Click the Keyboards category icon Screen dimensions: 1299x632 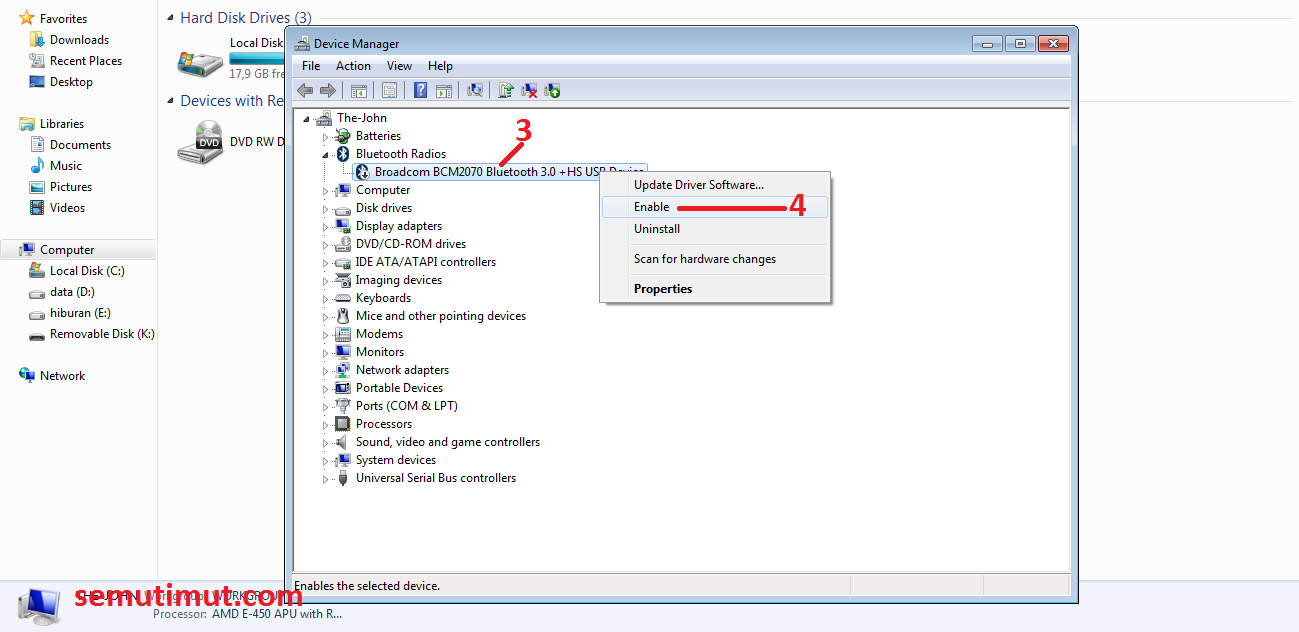coord(344,298)
